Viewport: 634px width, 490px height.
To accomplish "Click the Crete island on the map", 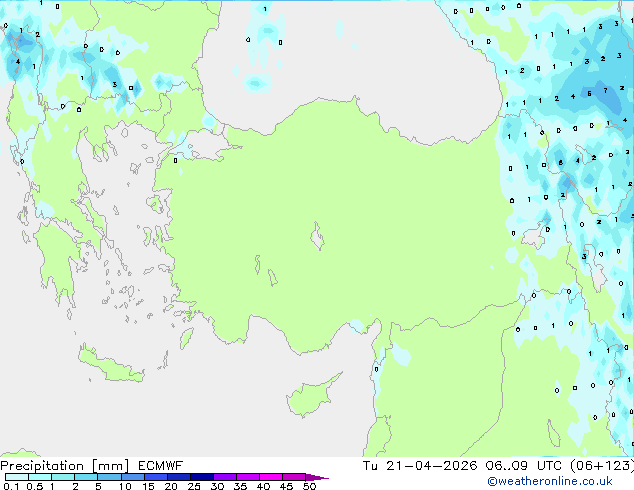I will click(111, 364).
